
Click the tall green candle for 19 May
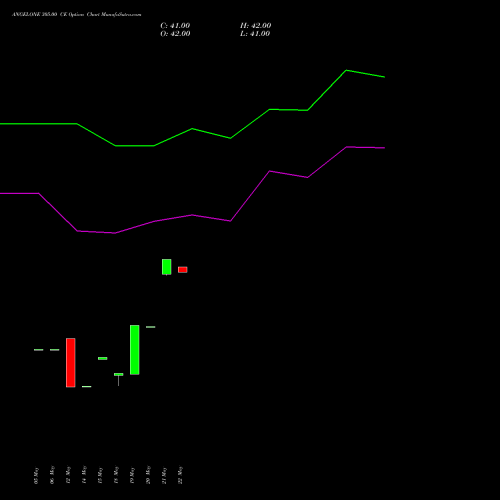coord(135,350)
